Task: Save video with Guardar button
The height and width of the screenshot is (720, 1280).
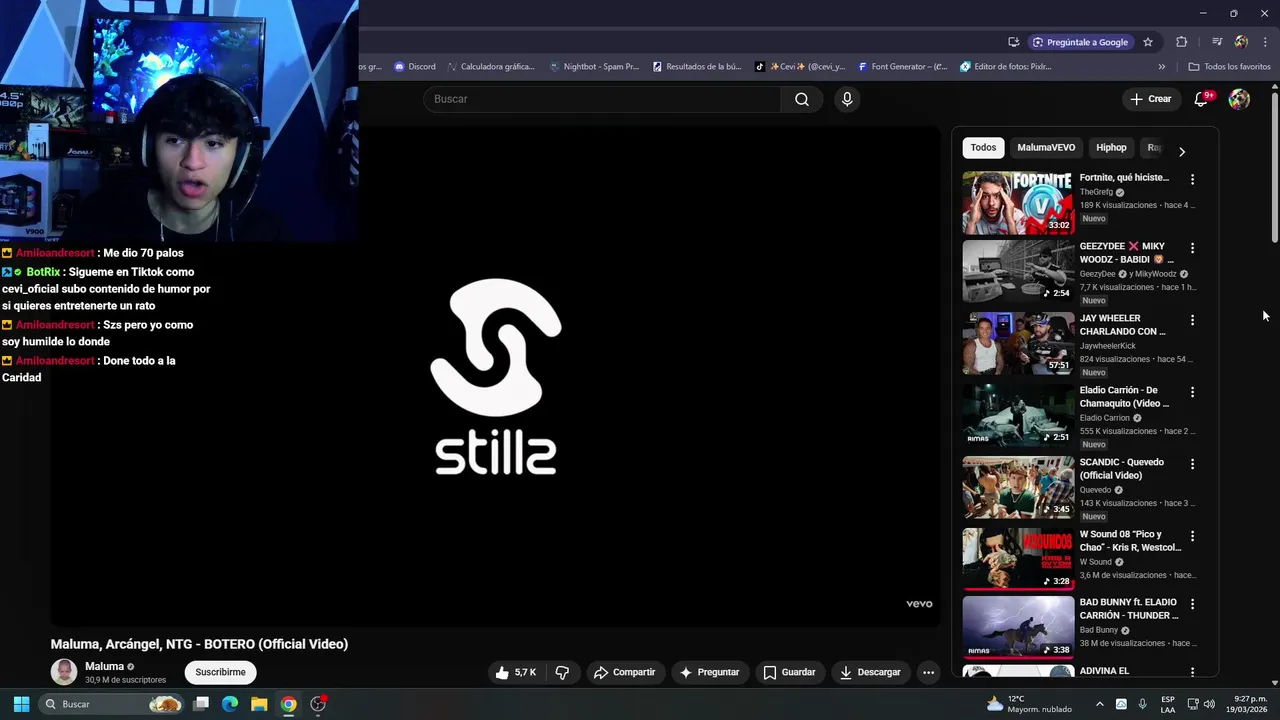Action: pos(789,672)
